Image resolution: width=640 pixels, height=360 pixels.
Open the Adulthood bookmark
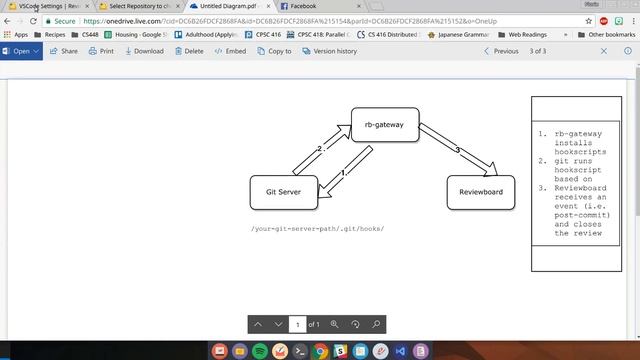point(206,35)
